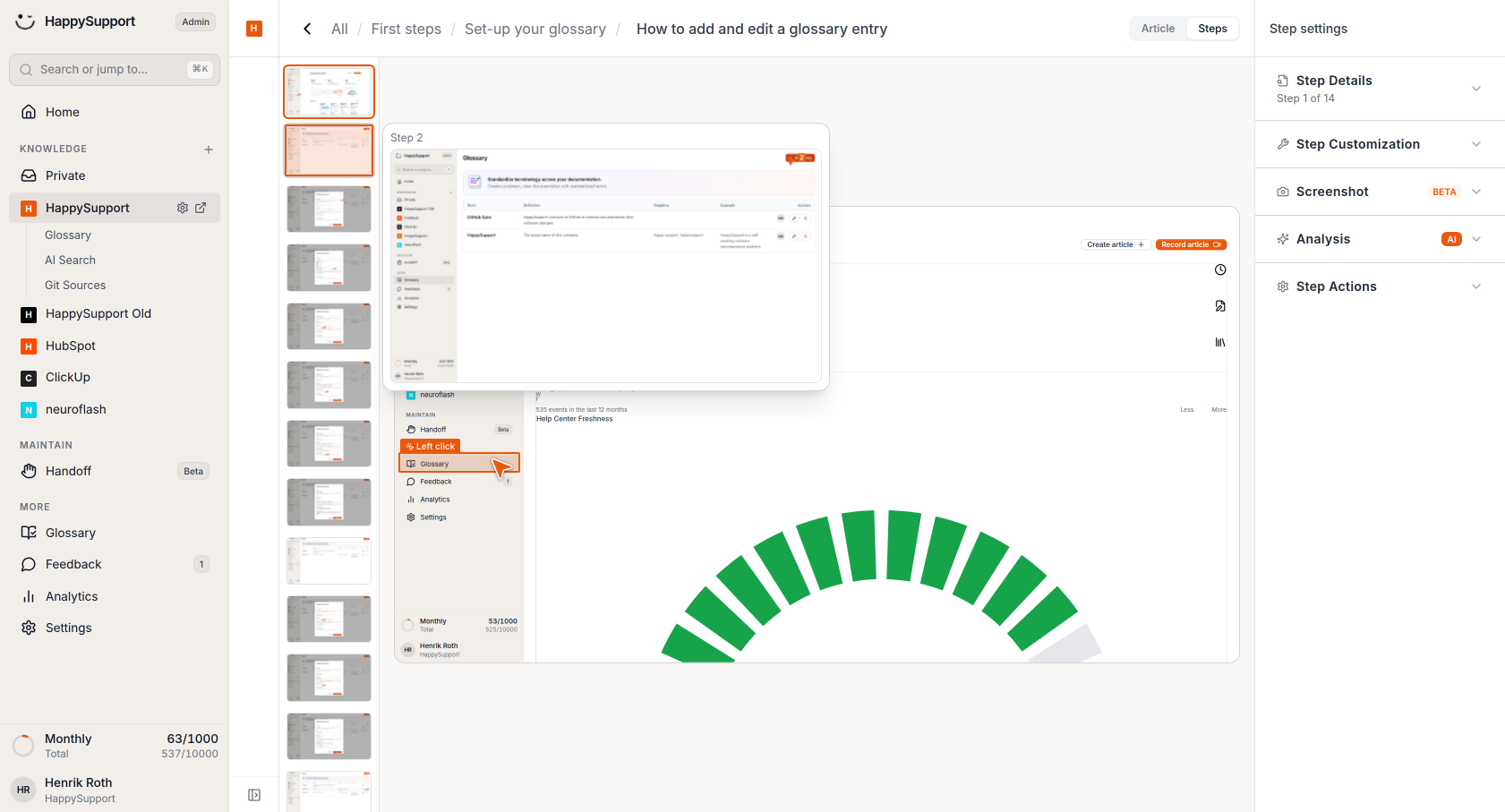
Task: Click the Feedback speech bubble icon
Action: coord(29,564)
